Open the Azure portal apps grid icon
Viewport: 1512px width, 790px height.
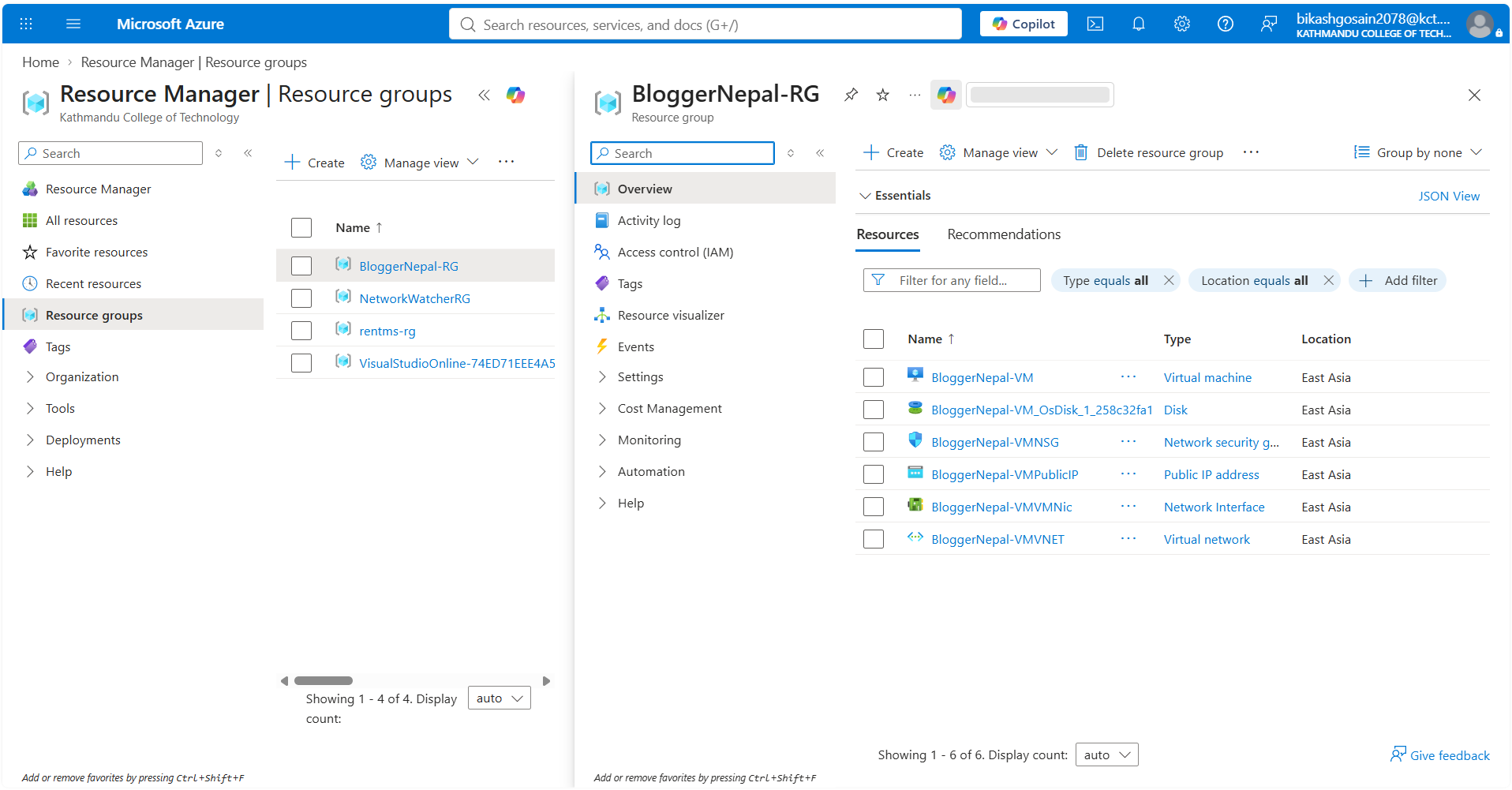[26, 24]
